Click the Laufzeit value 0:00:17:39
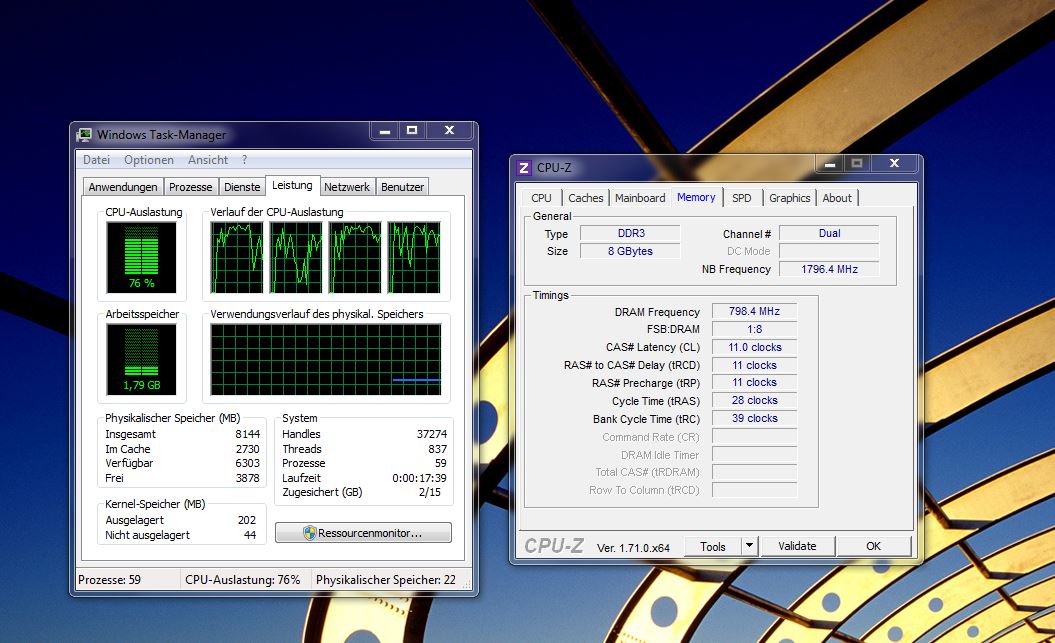Viewport: 1055px width, 643px height. pyautogui.click(x=419, y=478)
